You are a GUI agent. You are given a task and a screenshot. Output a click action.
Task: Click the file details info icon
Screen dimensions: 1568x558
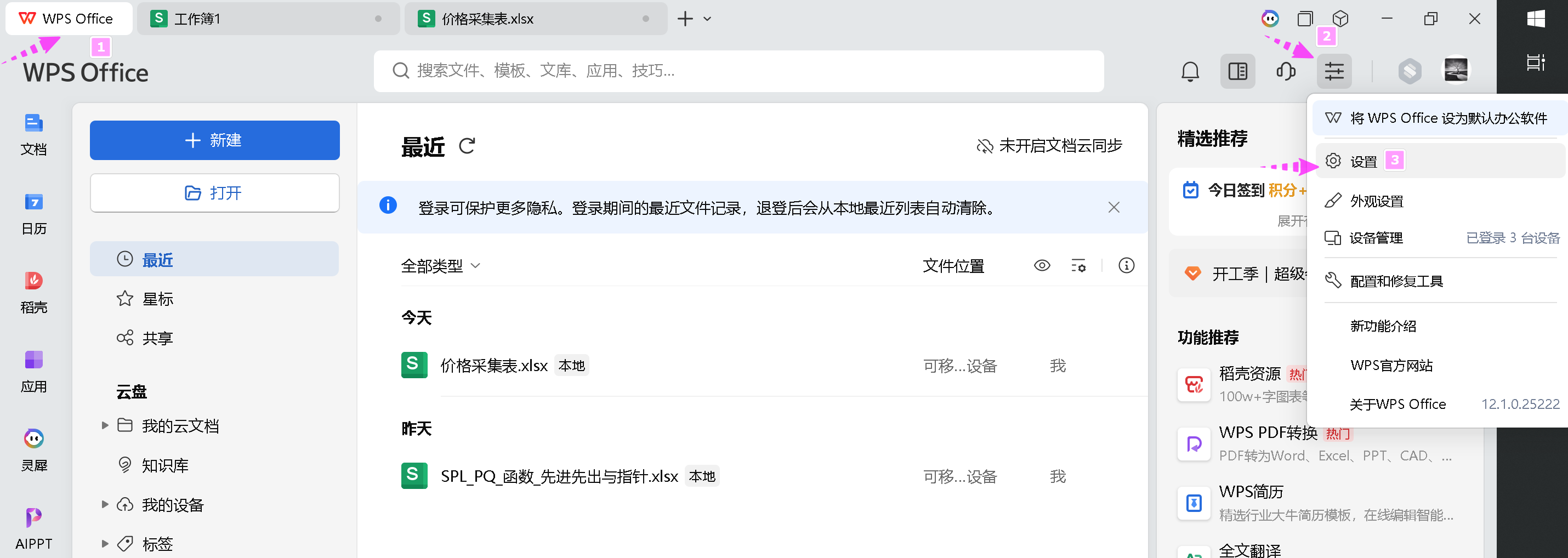coord(1126,265)
